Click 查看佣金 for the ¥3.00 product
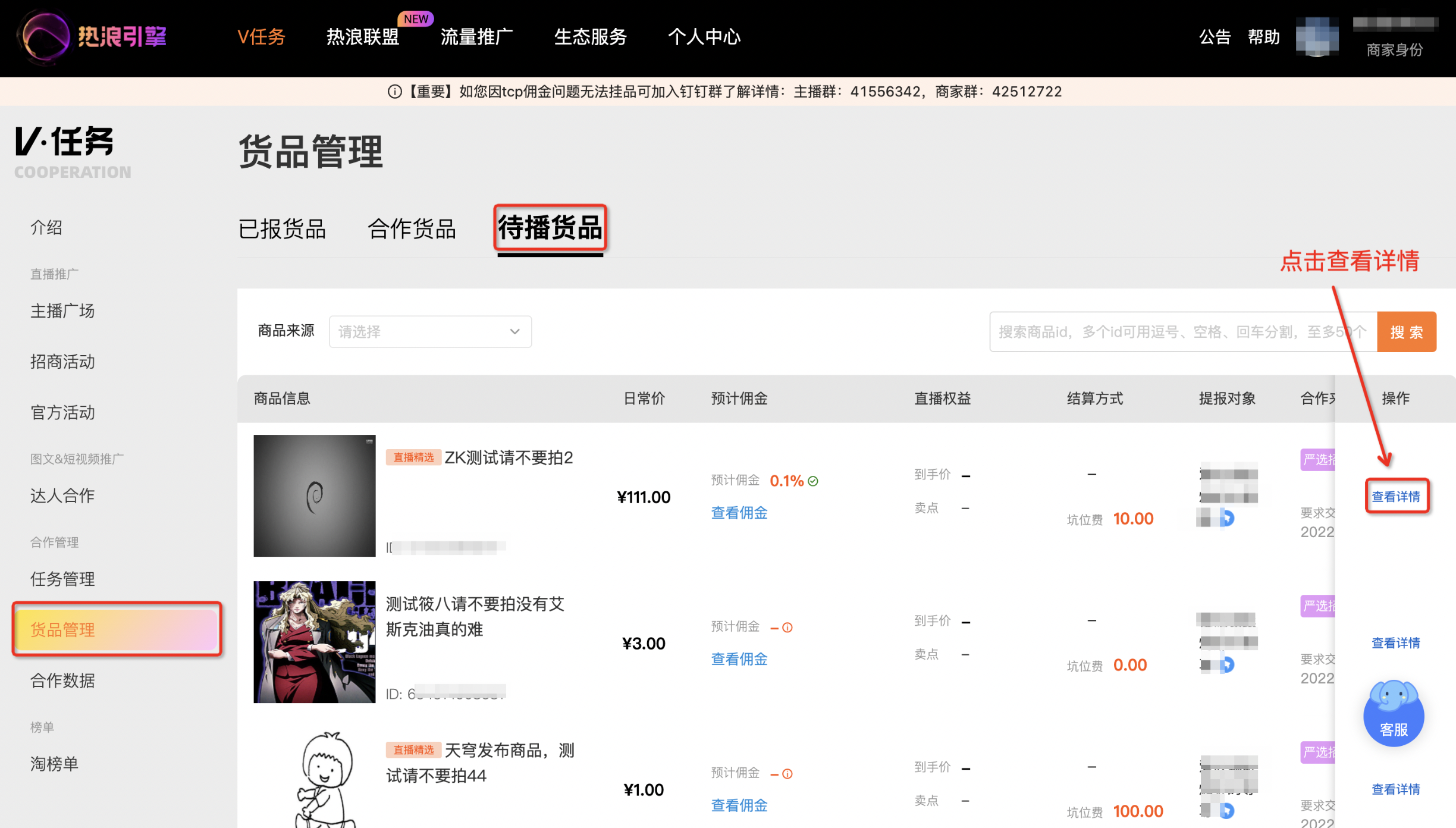Viewport: 1456px width, 828px height. tap(739, 659)
